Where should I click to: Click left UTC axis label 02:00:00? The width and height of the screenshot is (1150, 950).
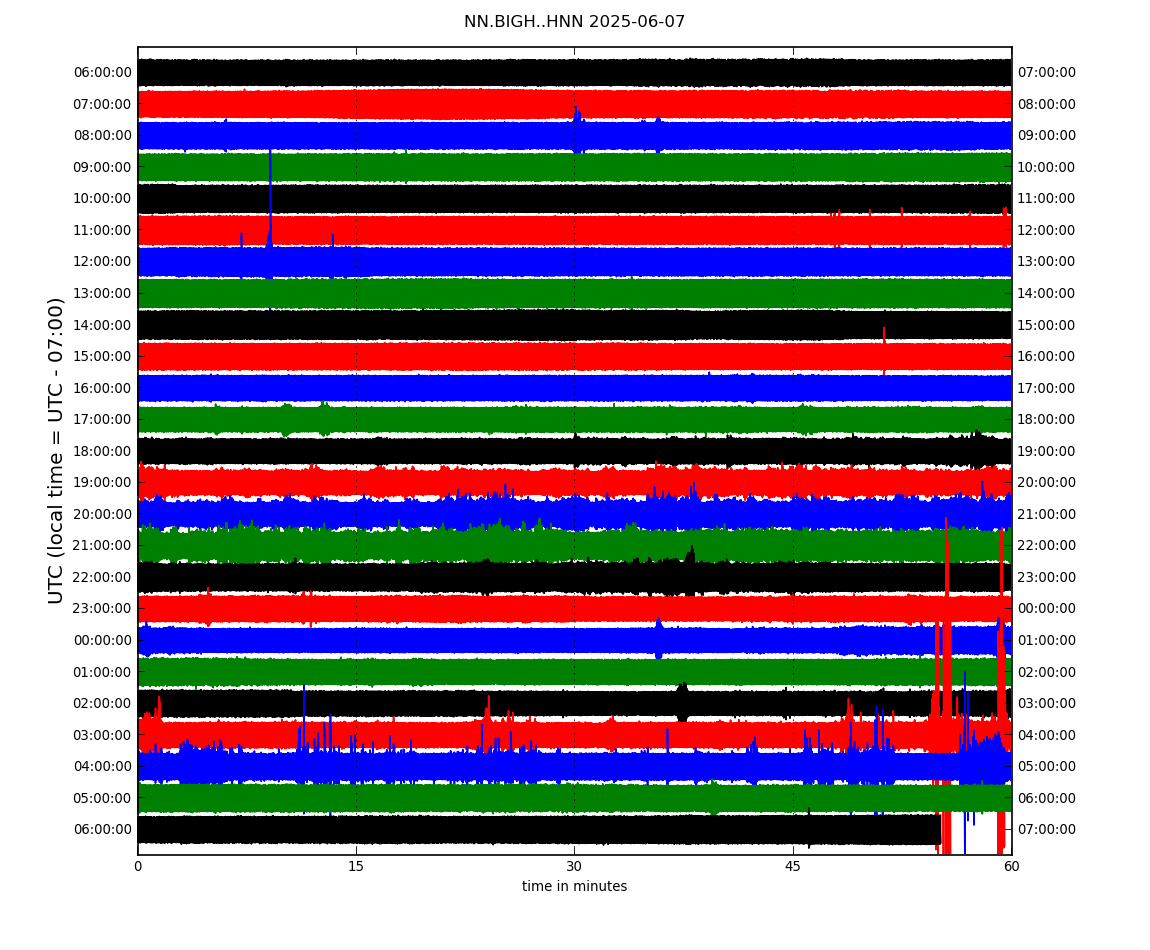(x=103, y=704)
